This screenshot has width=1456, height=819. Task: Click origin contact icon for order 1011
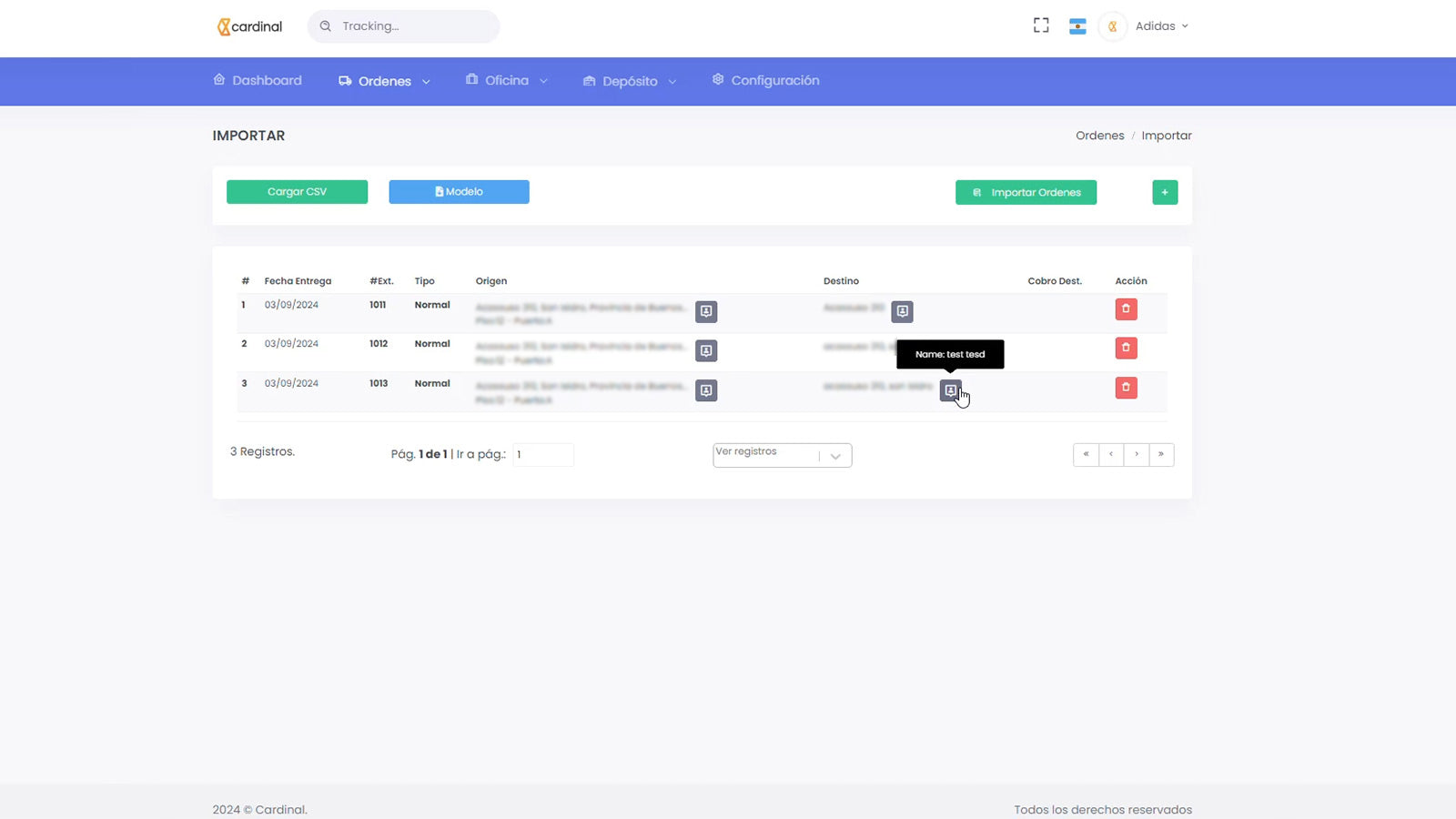706,311
